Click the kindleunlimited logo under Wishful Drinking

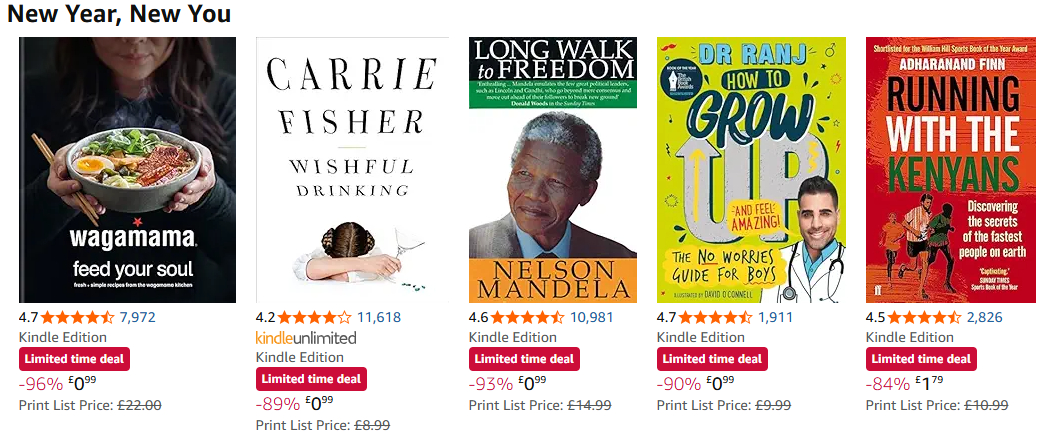tap(306, 338)
